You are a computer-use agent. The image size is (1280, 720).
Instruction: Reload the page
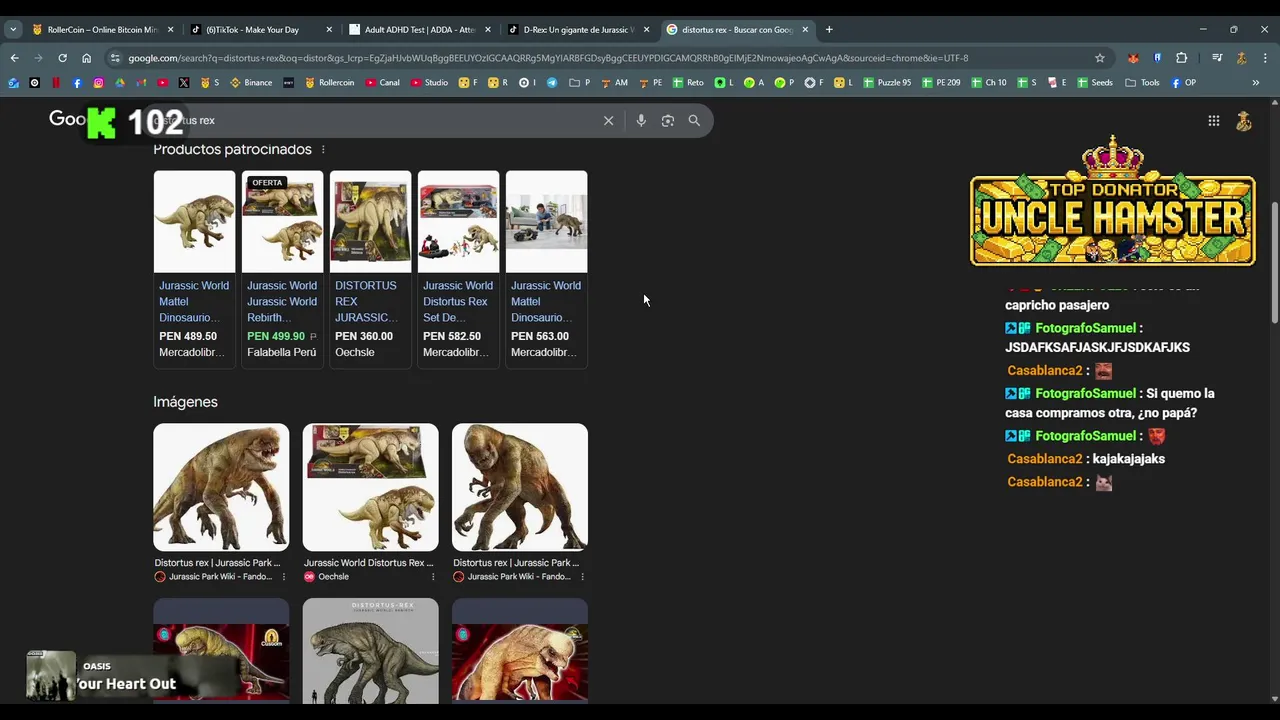click(x=62, y=58)
